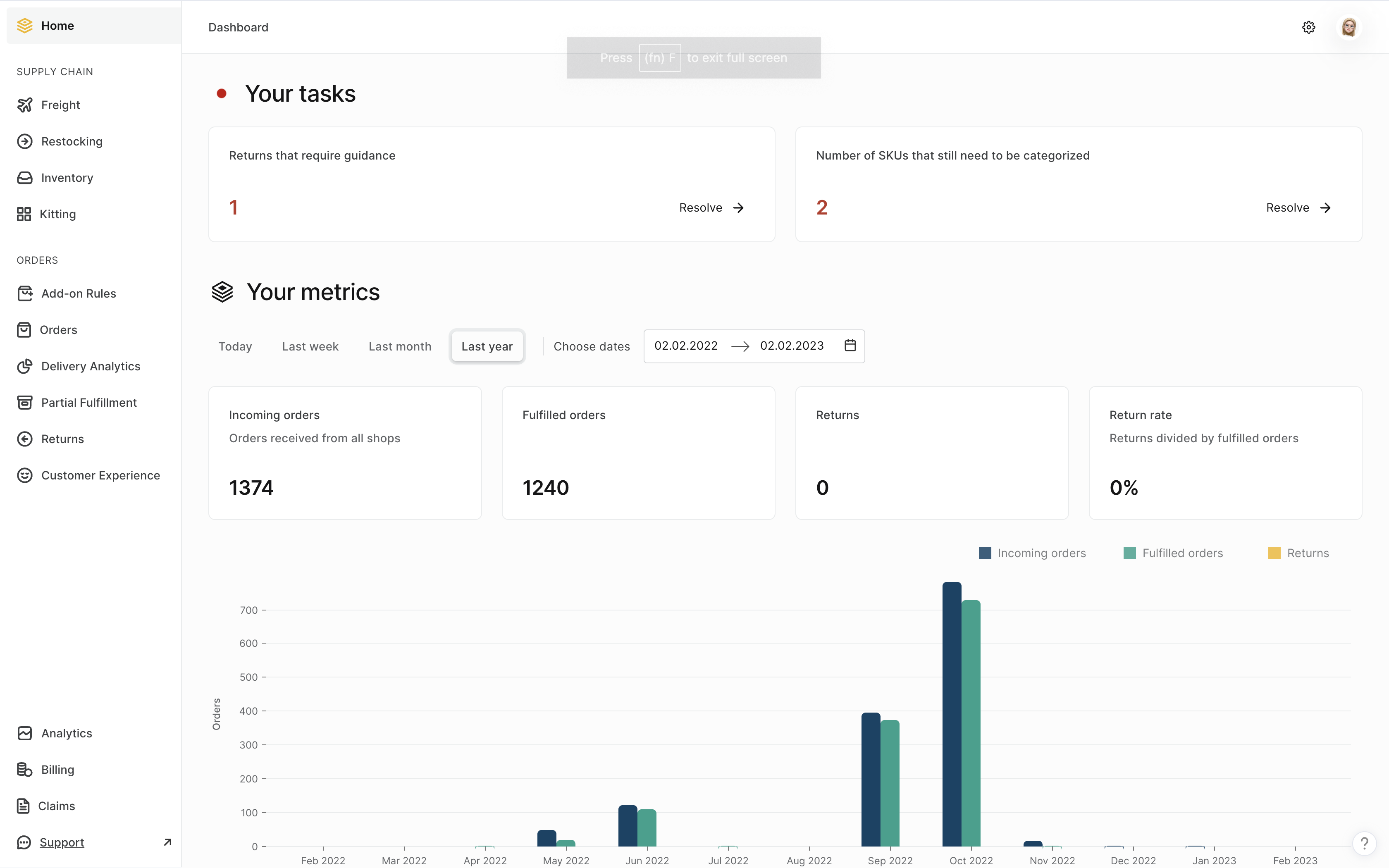The height and width of the screenshot is (868, 1389).
Task: Select the Today time filter
Action: (x=235, y=346)
